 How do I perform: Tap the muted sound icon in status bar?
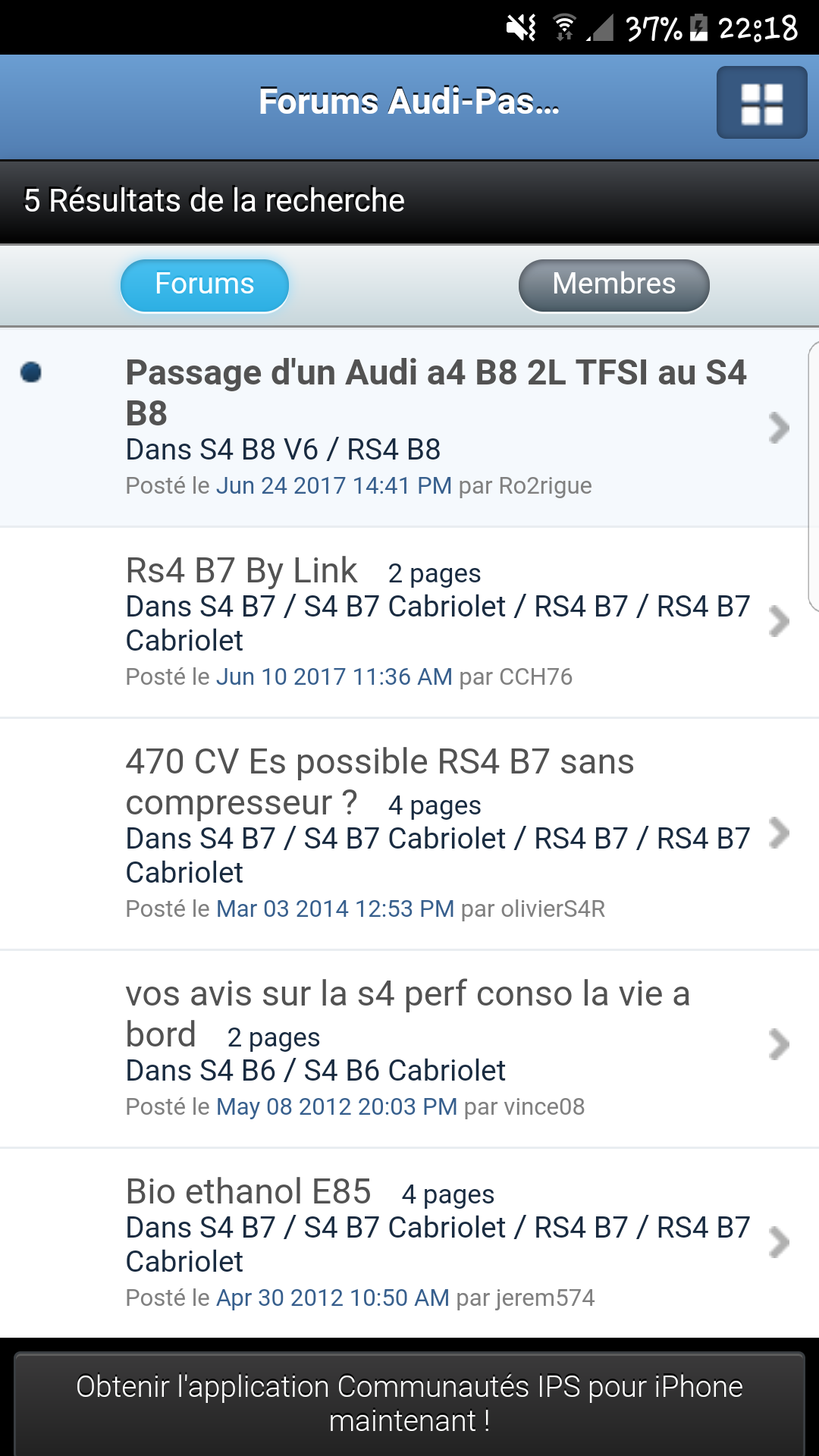click(521, 28)
